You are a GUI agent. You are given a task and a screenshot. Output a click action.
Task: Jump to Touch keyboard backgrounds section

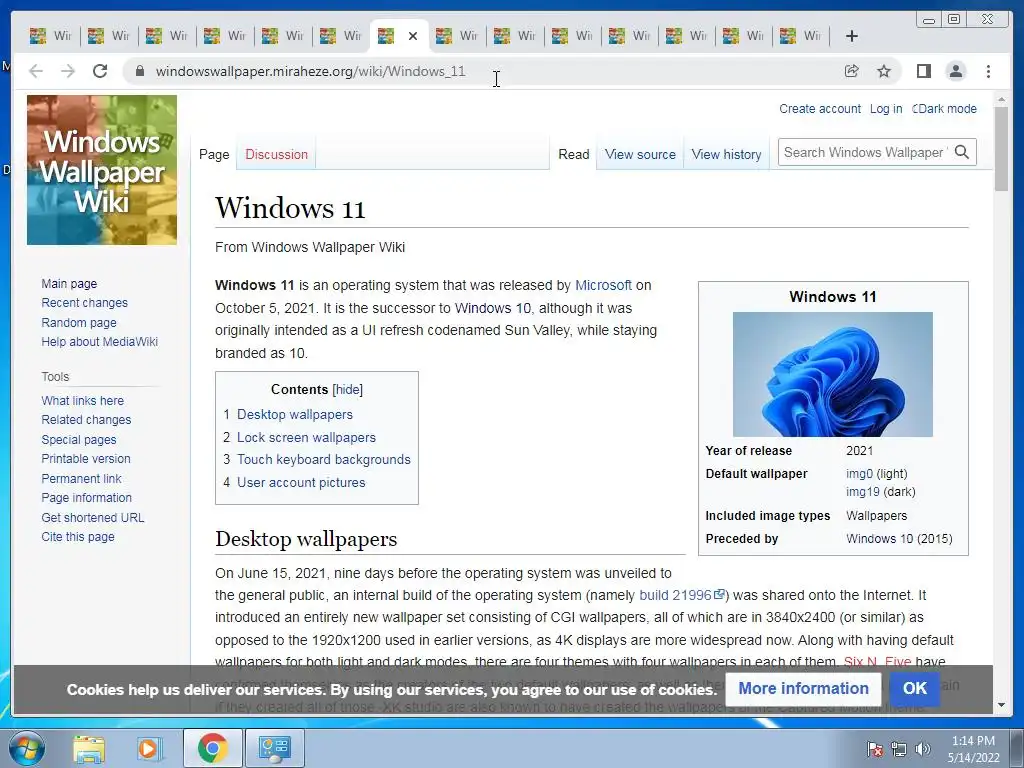tap(323, 460)
